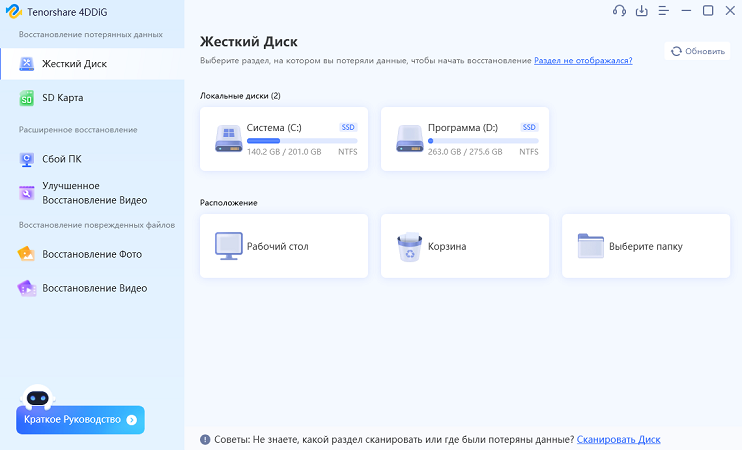
Task: Click NTFS label on Система (C:)
Action: coord(348,152)
